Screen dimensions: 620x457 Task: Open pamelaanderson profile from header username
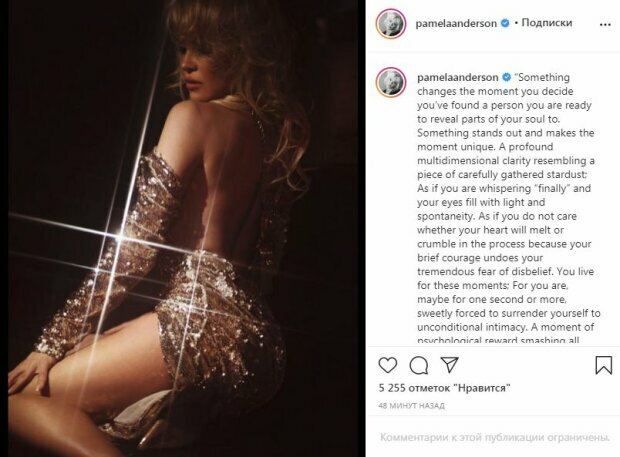[x=456, y=23]
